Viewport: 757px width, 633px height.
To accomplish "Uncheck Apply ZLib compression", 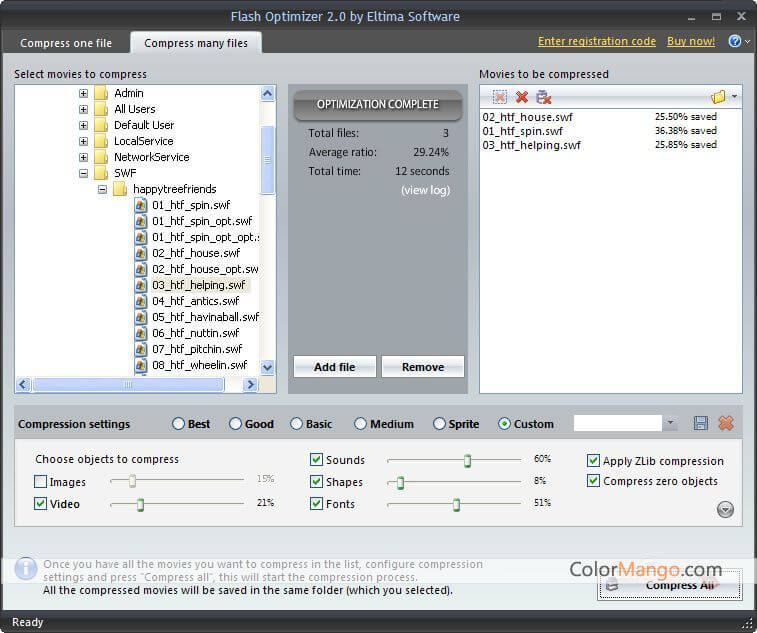I will point(593,461).
